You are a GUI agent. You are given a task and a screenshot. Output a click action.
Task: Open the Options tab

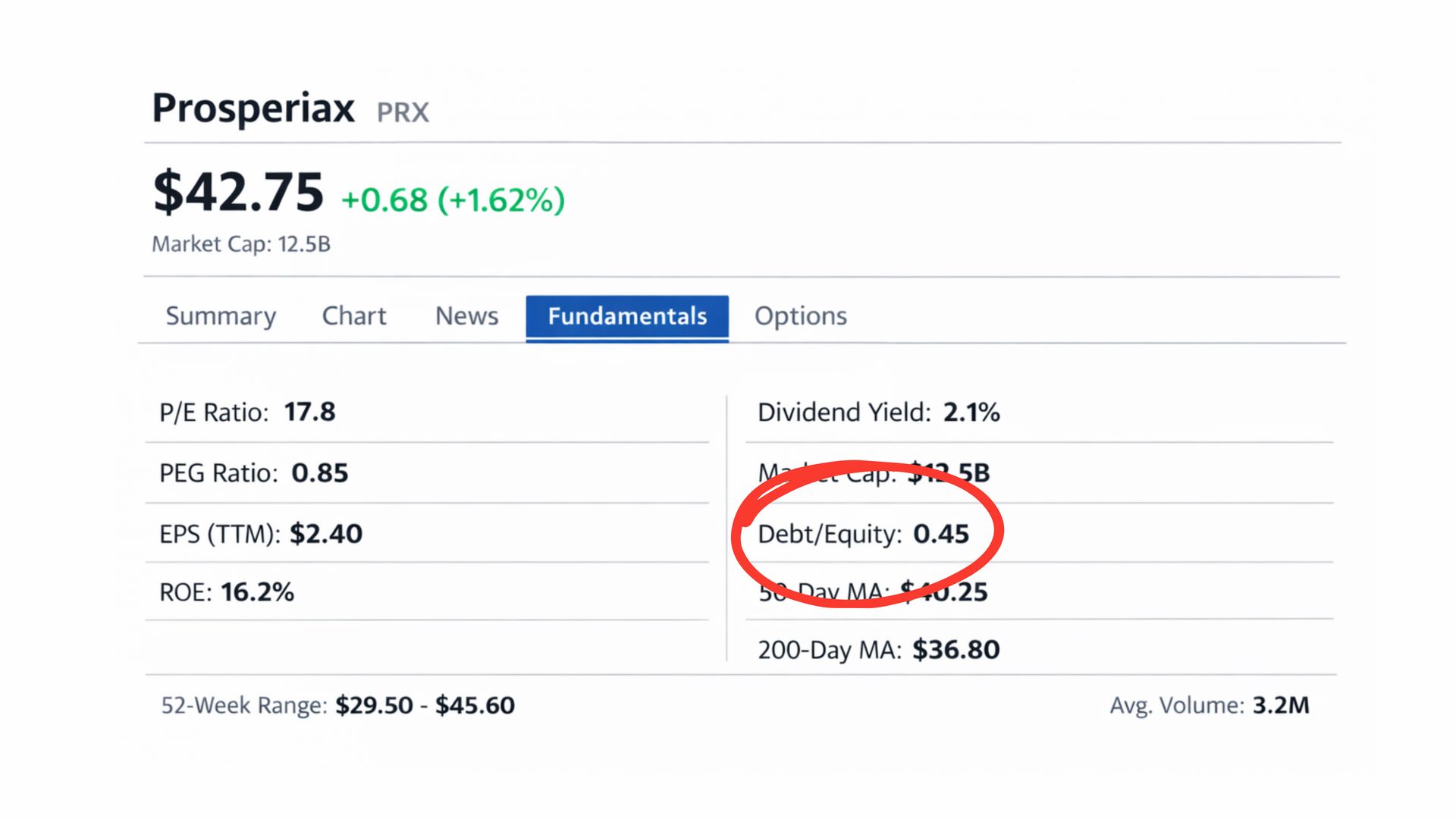pyautogui.click(x=800, y=315)
